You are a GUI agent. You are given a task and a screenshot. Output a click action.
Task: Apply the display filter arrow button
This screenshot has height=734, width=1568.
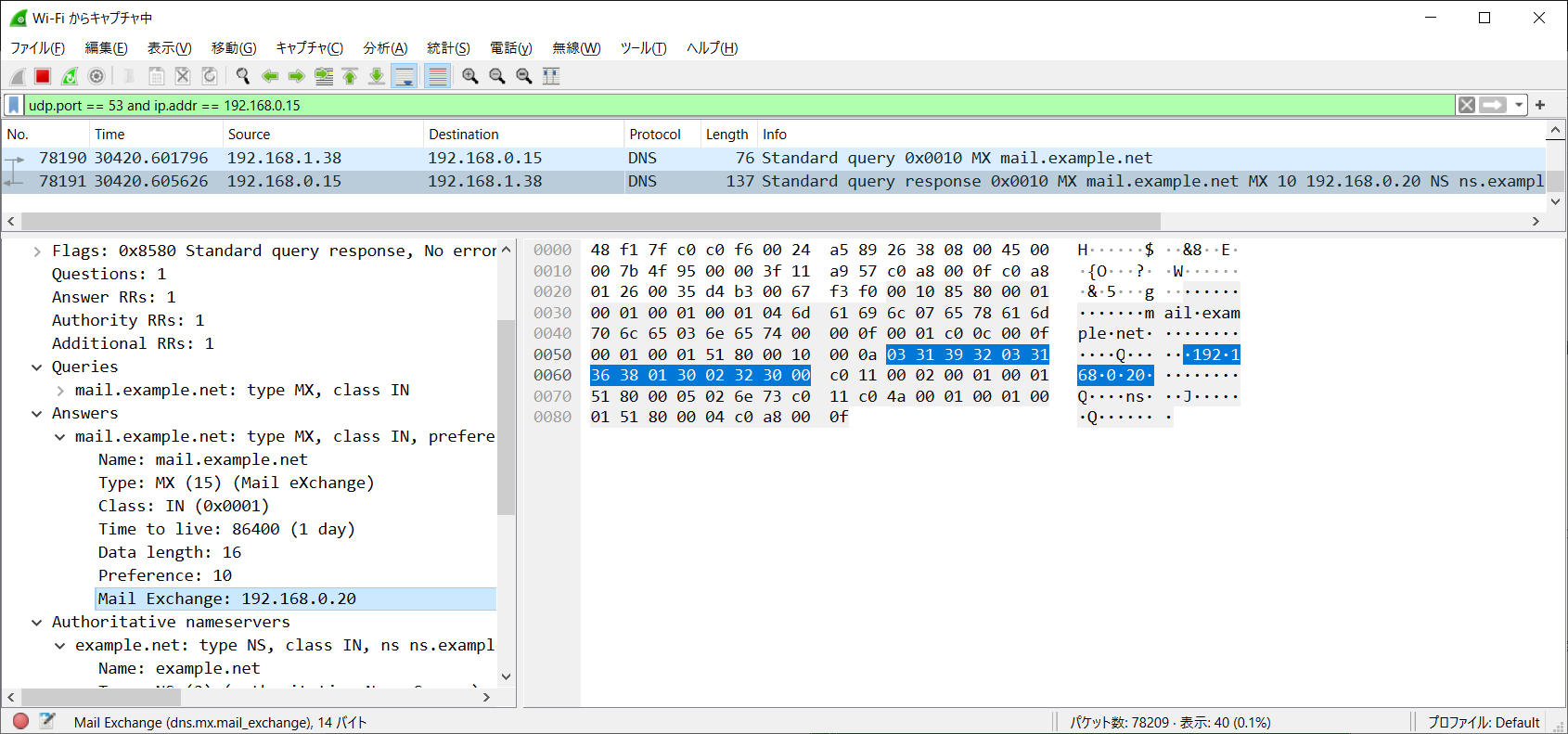(x=1493, y=105)
